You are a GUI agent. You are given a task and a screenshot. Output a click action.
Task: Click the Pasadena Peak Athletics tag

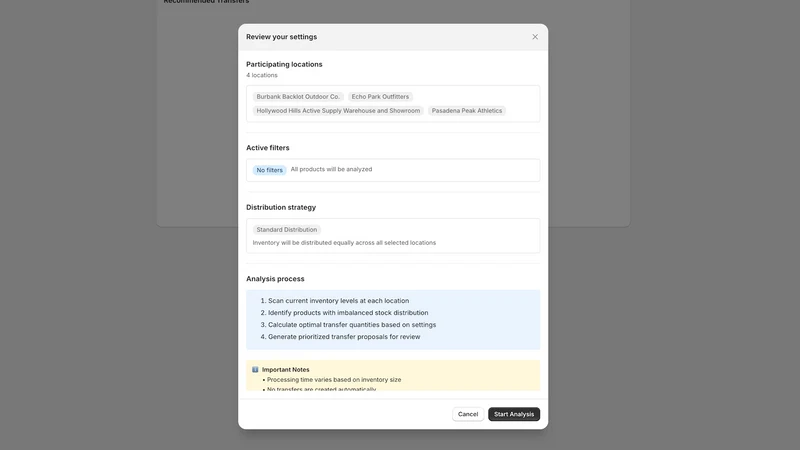point(467,111)
